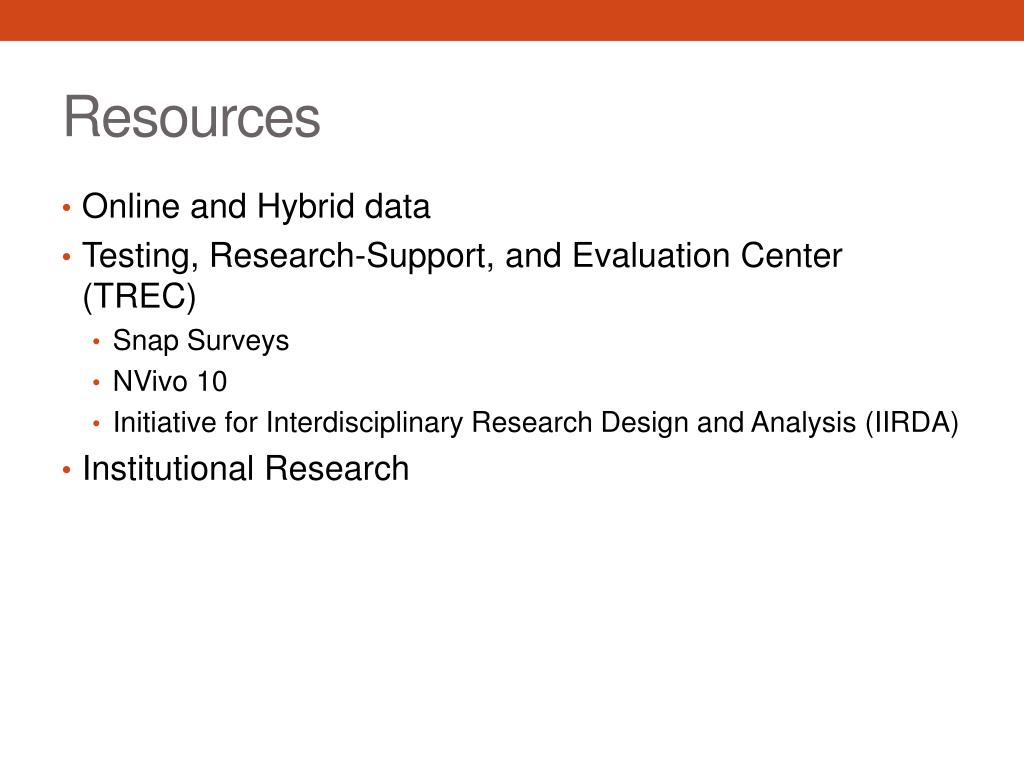Click the (TREC) acronym text
The height and width of the screenshot is (768, 1024).
pos(139,296)
